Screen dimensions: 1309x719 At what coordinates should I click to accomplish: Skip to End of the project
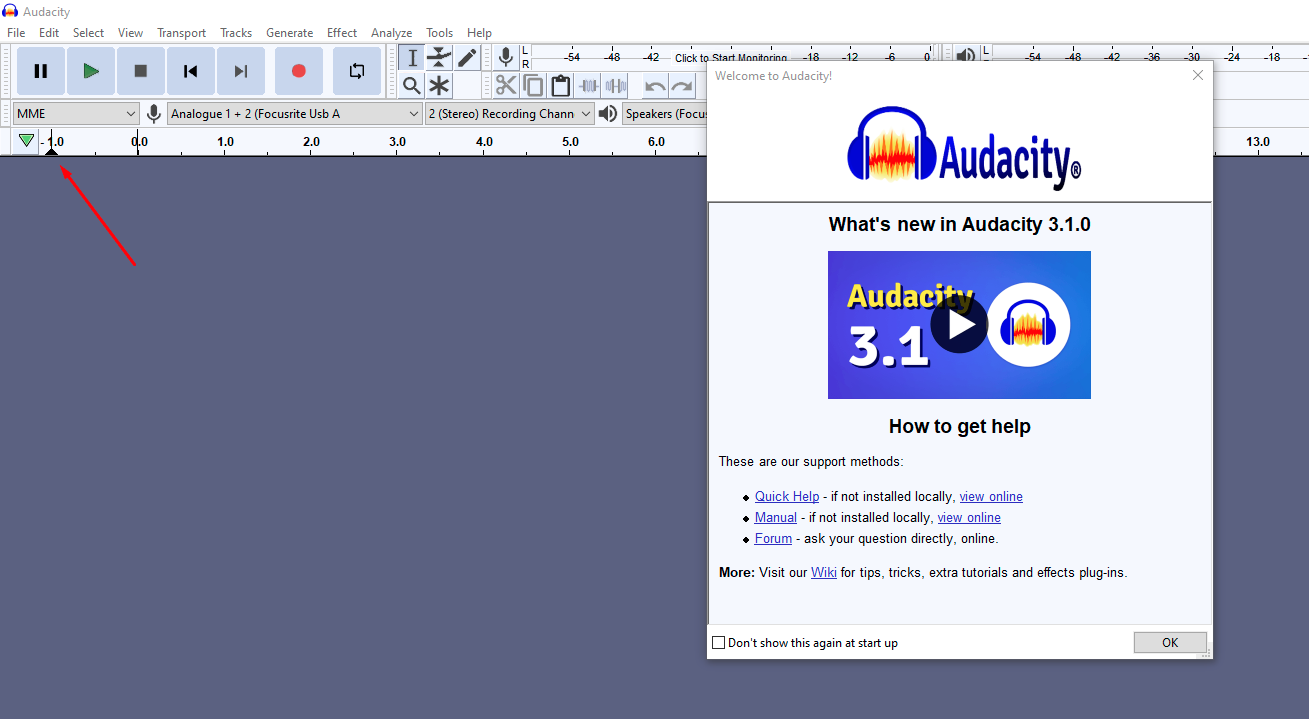pyautogui.click(x=241, y=71)
